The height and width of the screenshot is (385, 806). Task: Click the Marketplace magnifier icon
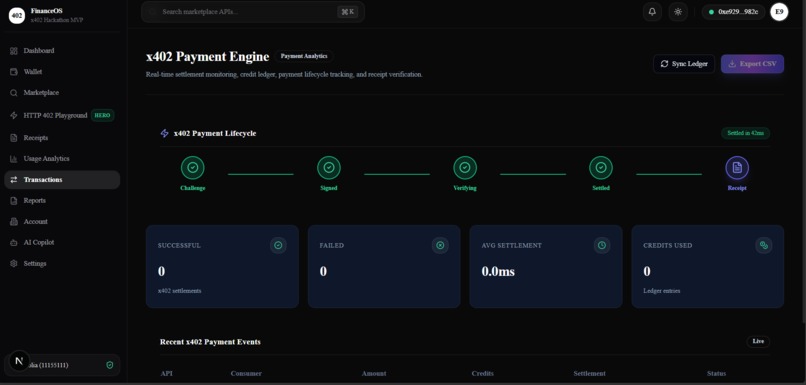[x=14, y=93]
